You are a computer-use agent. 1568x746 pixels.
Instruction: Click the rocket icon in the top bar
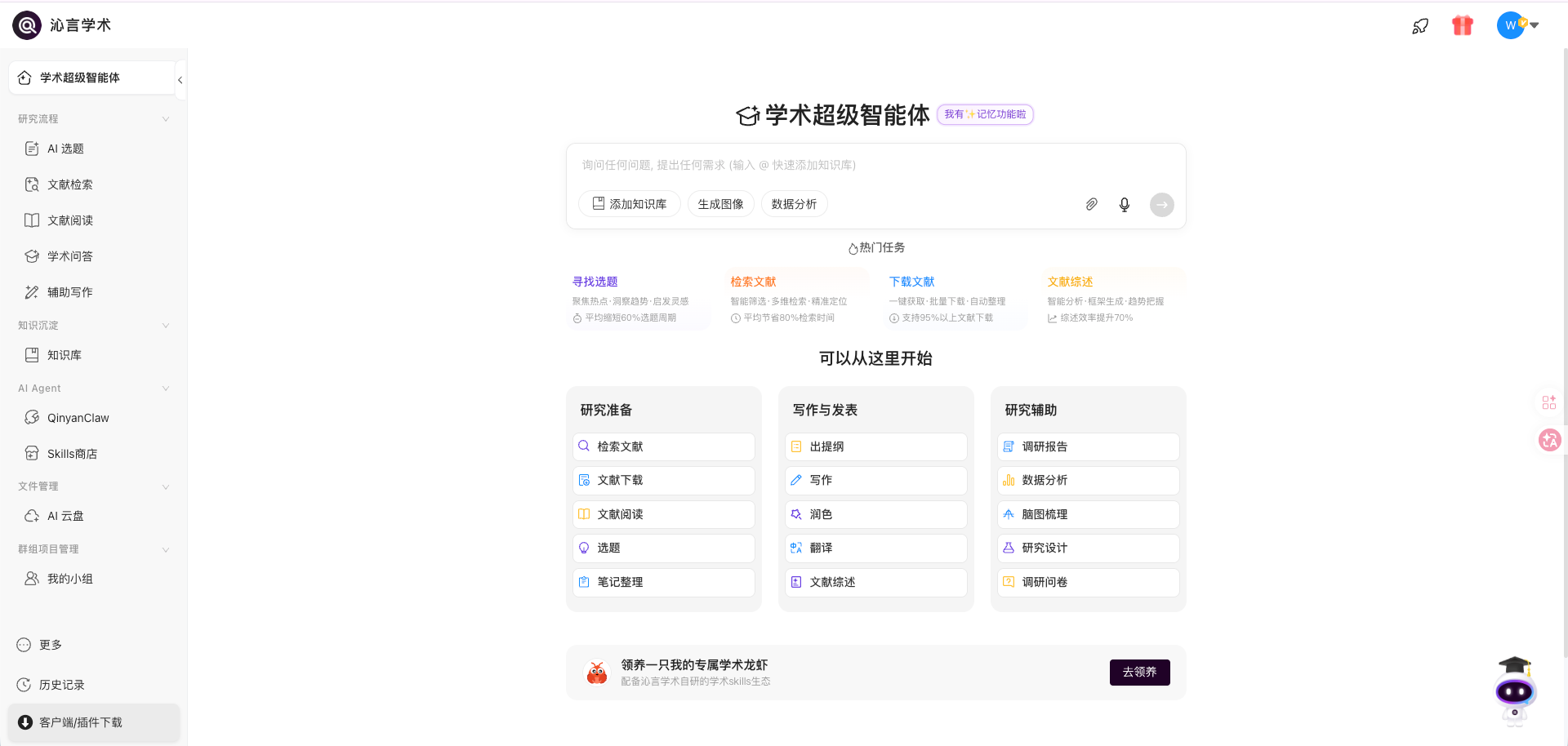tap(1420, 25)
